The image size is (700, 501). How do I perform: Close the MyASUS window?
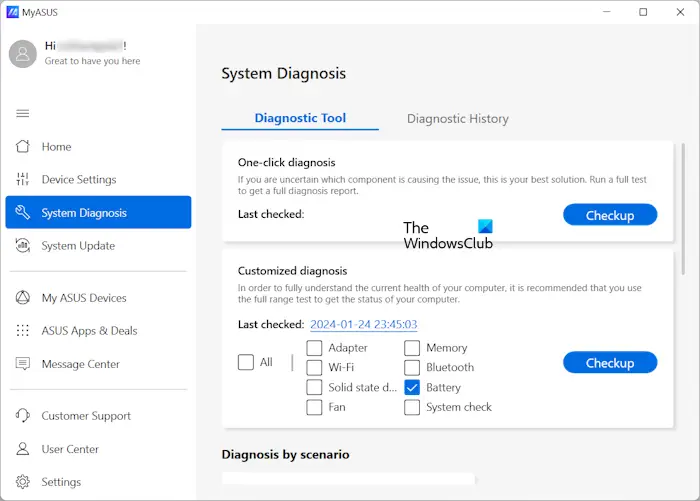(680, 12)
